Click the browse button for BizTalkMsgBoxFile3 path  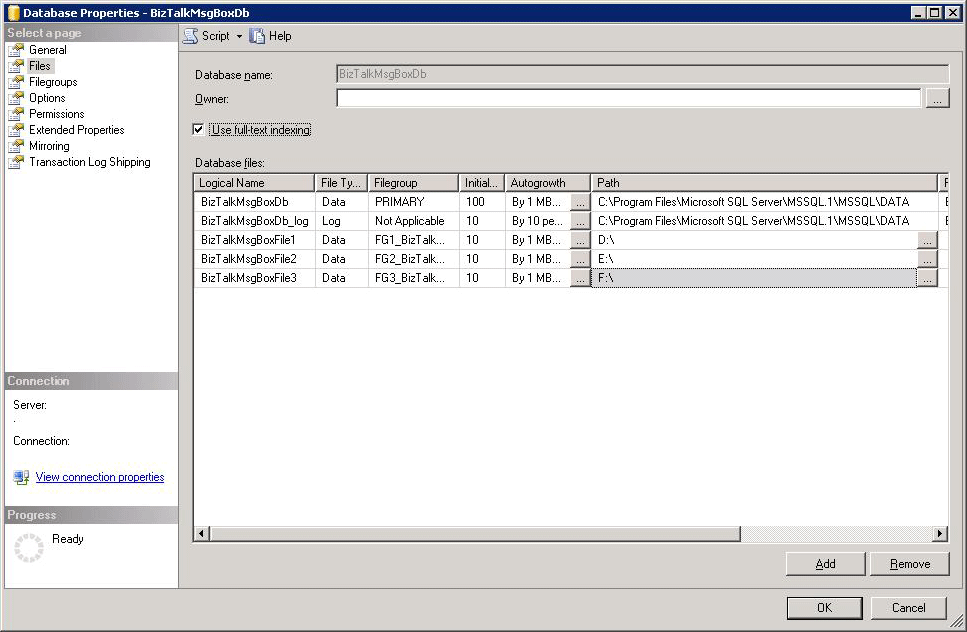pos(926,277)
